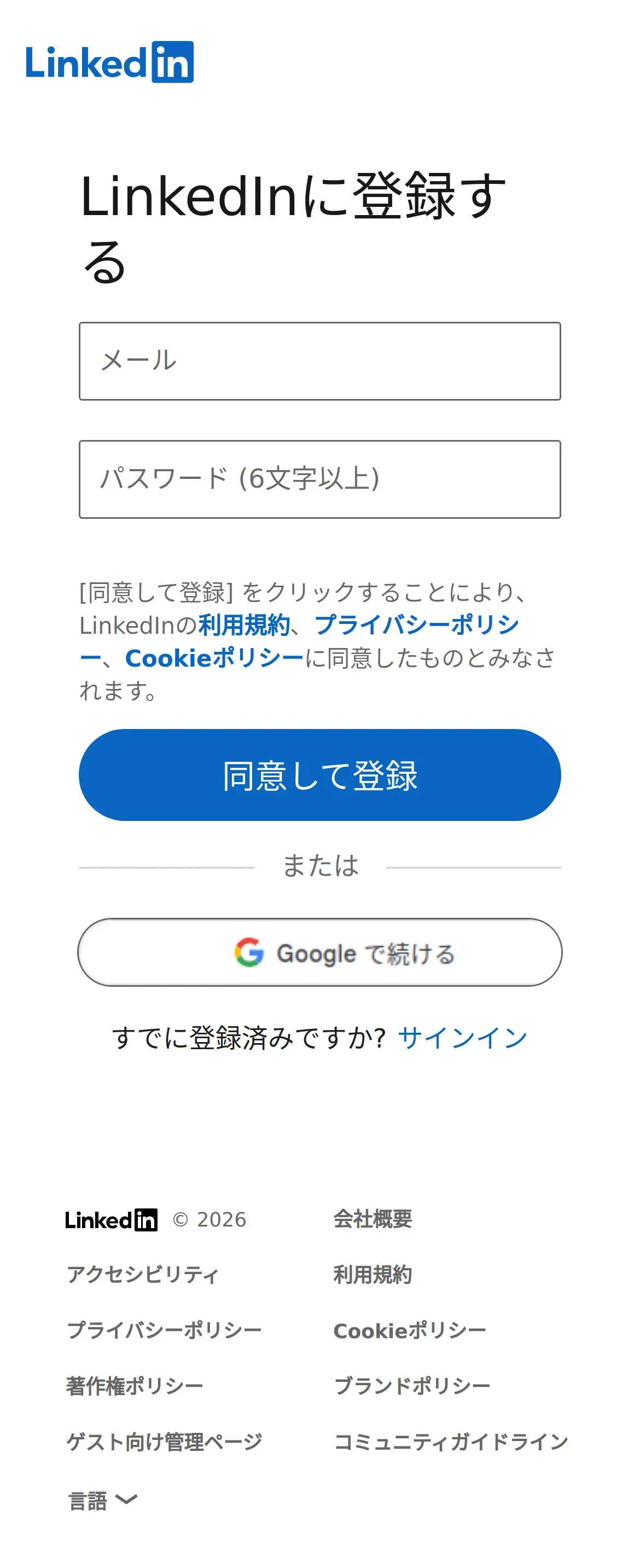The height and width of the screenshot is (1568, 640).
Task: Open プライバシーポリシー link in agreement text
Action: [x=417, y=625]
